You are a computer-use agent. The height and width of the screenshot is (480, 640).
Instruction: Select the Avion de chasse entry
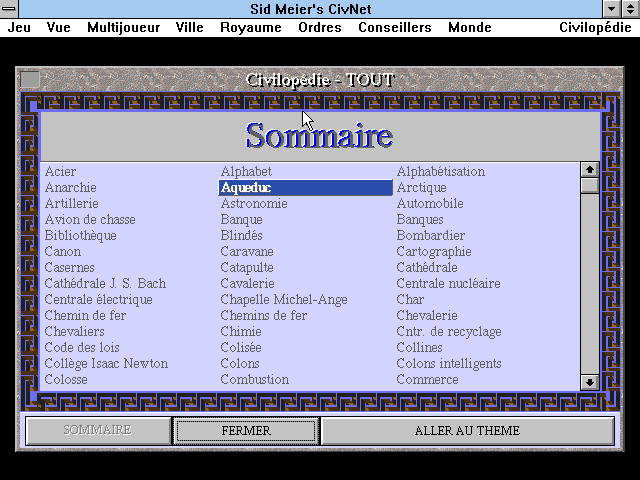pos(90,219)
